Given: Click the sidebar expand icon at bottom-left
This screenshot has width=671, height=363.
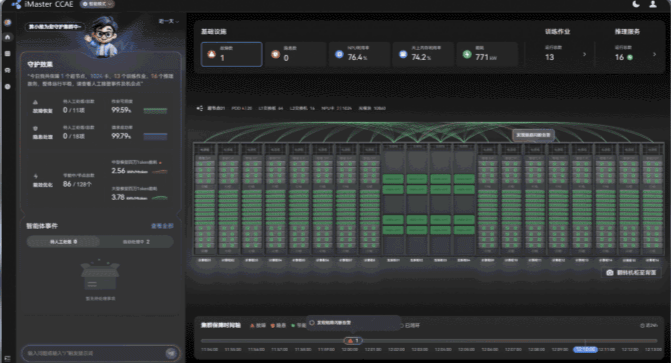Looking at the screenshot, I should [x=7, y=358].
